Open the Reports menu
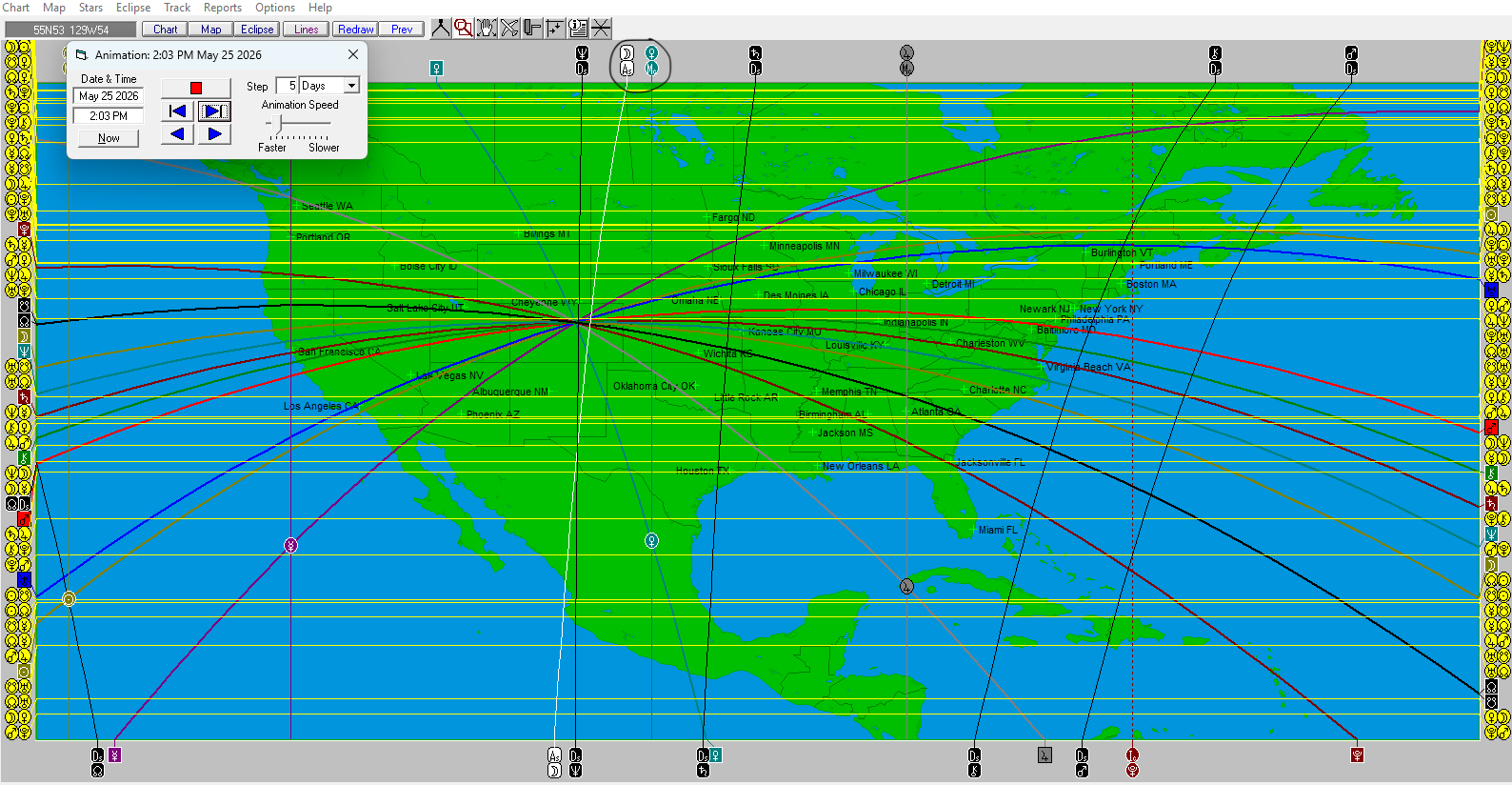Image resolution: width=1512 pixels, height=785 pixels. pos(223,8)
